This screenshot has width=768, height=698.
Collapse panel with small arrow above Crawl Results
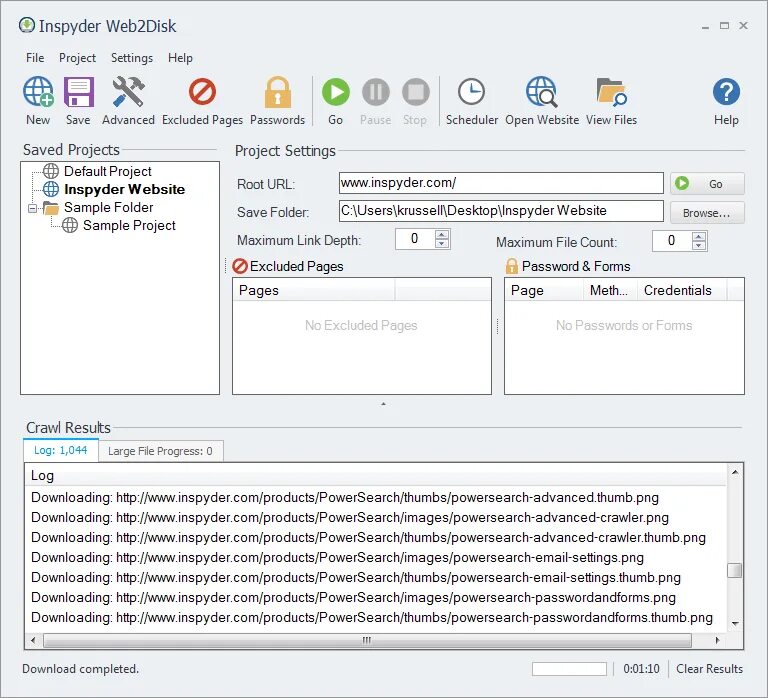(384, 404)
